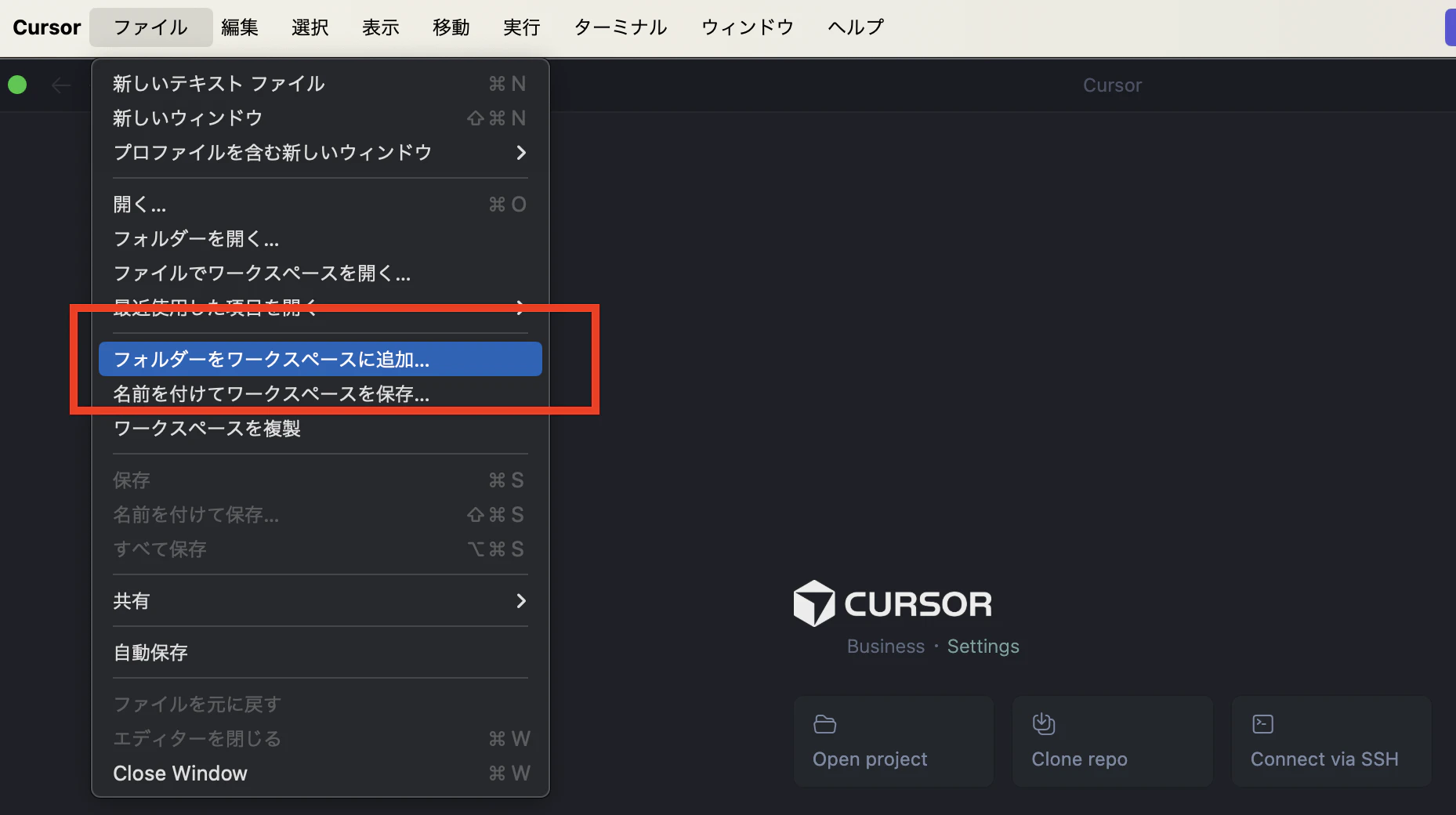Click the Settings link under Cursor logo
Image resolution: width=1456 pixels, height=815 pixels.
click(x=983, y=647)
